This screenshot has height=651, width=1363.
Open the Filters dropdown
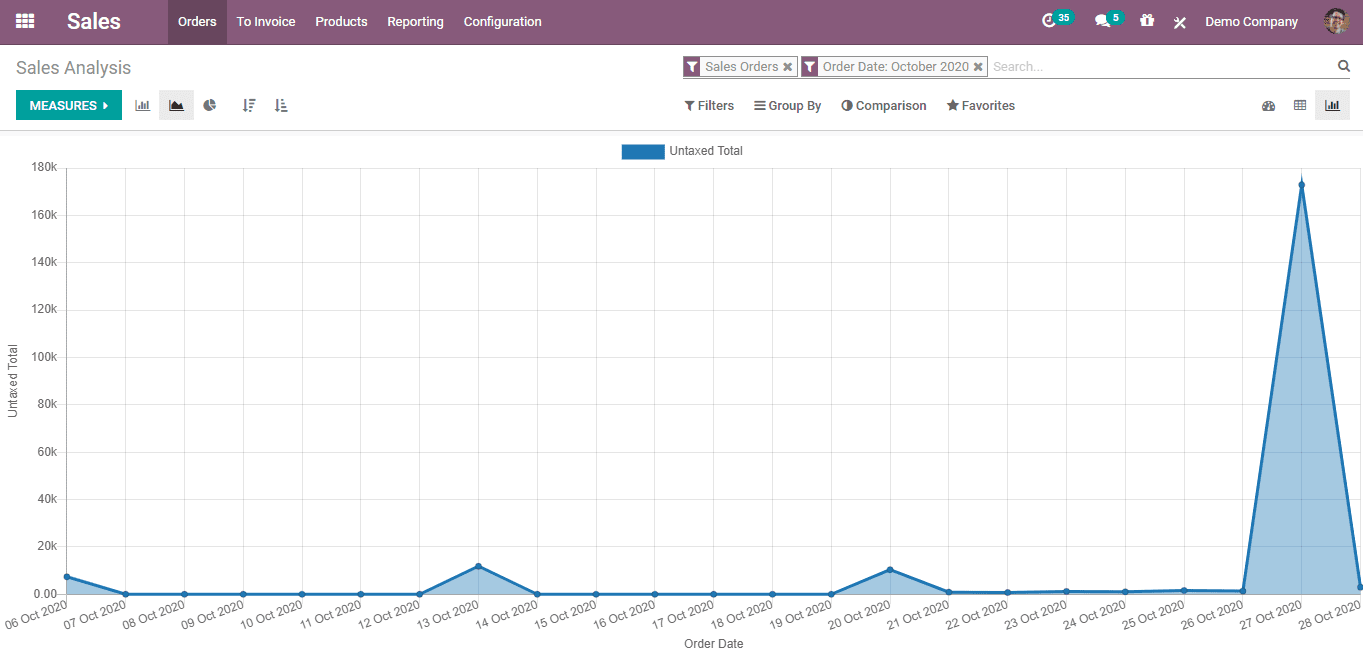pos(709,106)
